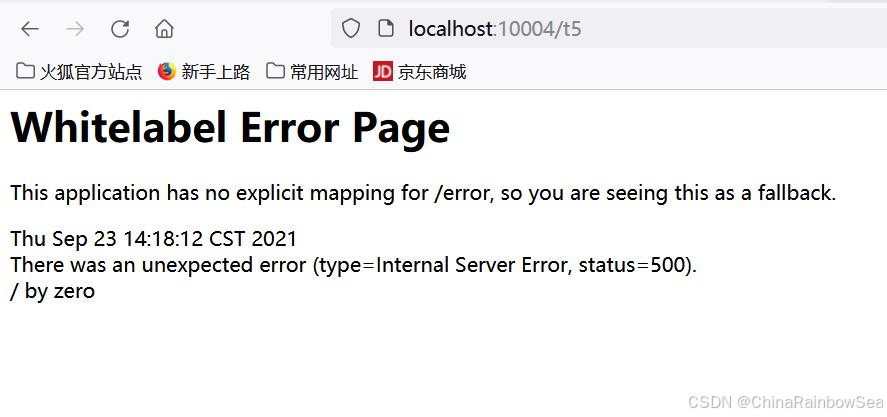
Task: Go back using the back arrow
Action: pyautogui.click(x=29, y=28)
